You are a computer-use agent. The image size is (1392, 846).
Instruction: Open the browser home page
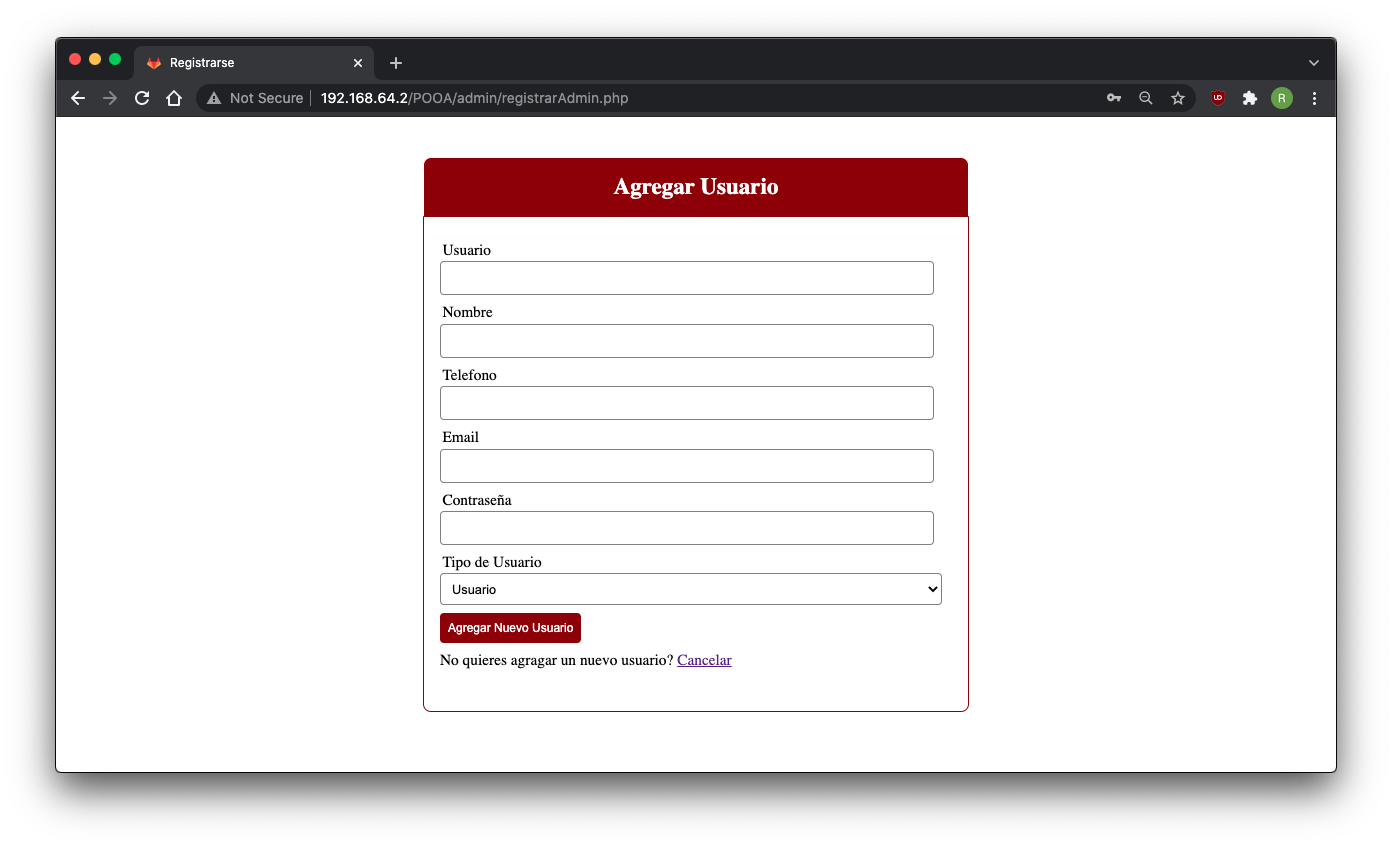click(x=174, y=97)
